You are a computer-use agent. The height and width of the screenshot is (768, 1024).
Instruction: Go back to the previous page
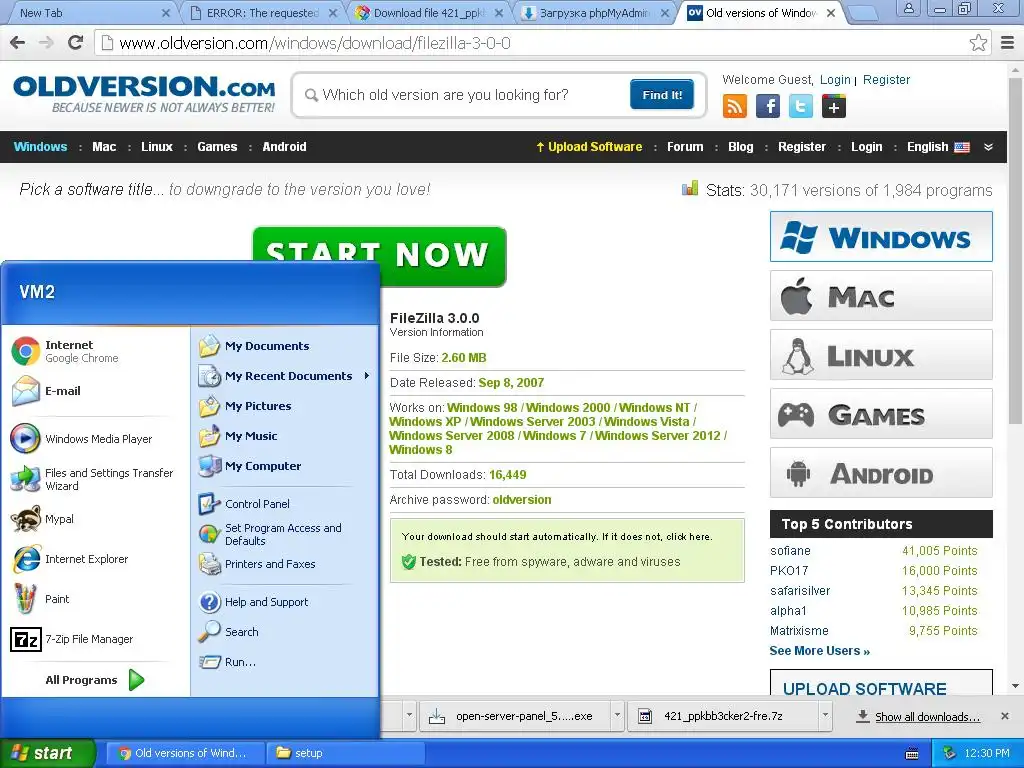point(18,43)
